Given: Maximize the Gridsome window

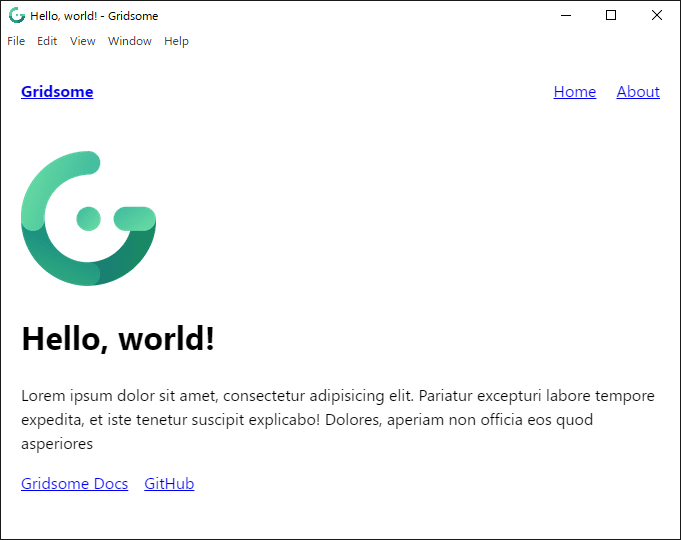Looking at the screenshot, I should 611,15.
